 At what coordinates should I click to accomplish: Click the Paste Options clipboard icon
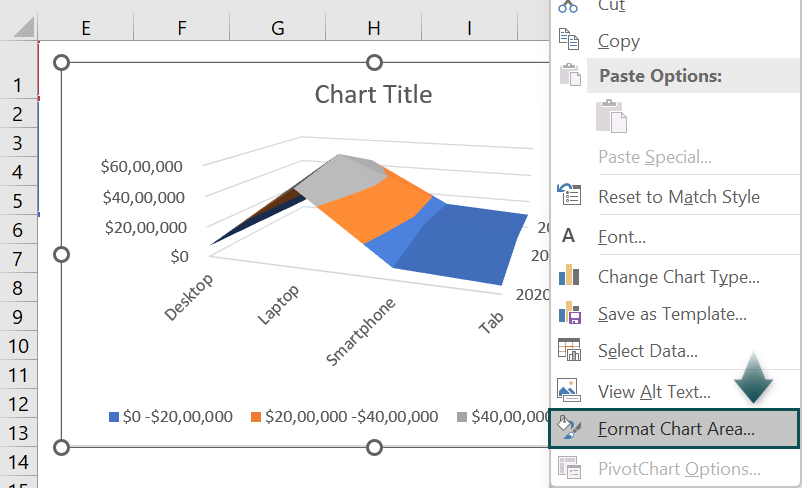click(x=570, y=75)
